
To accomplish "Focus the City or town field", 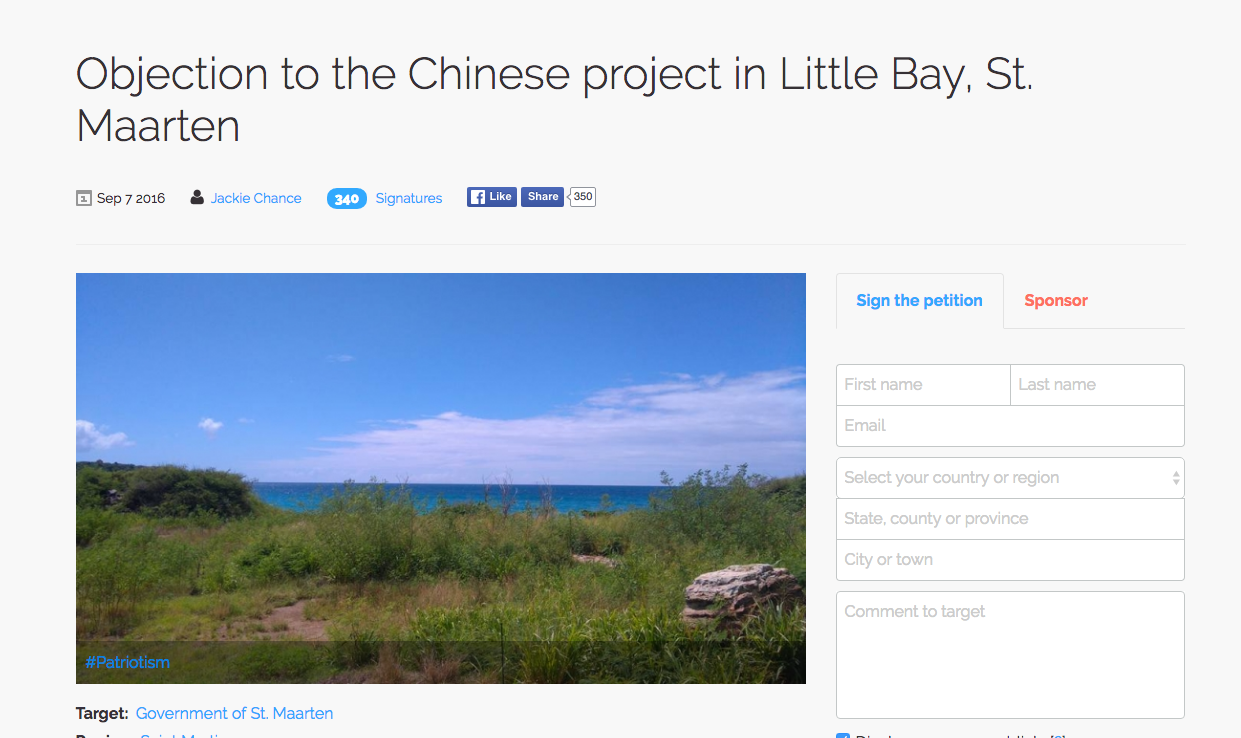I will (1010, 560).
